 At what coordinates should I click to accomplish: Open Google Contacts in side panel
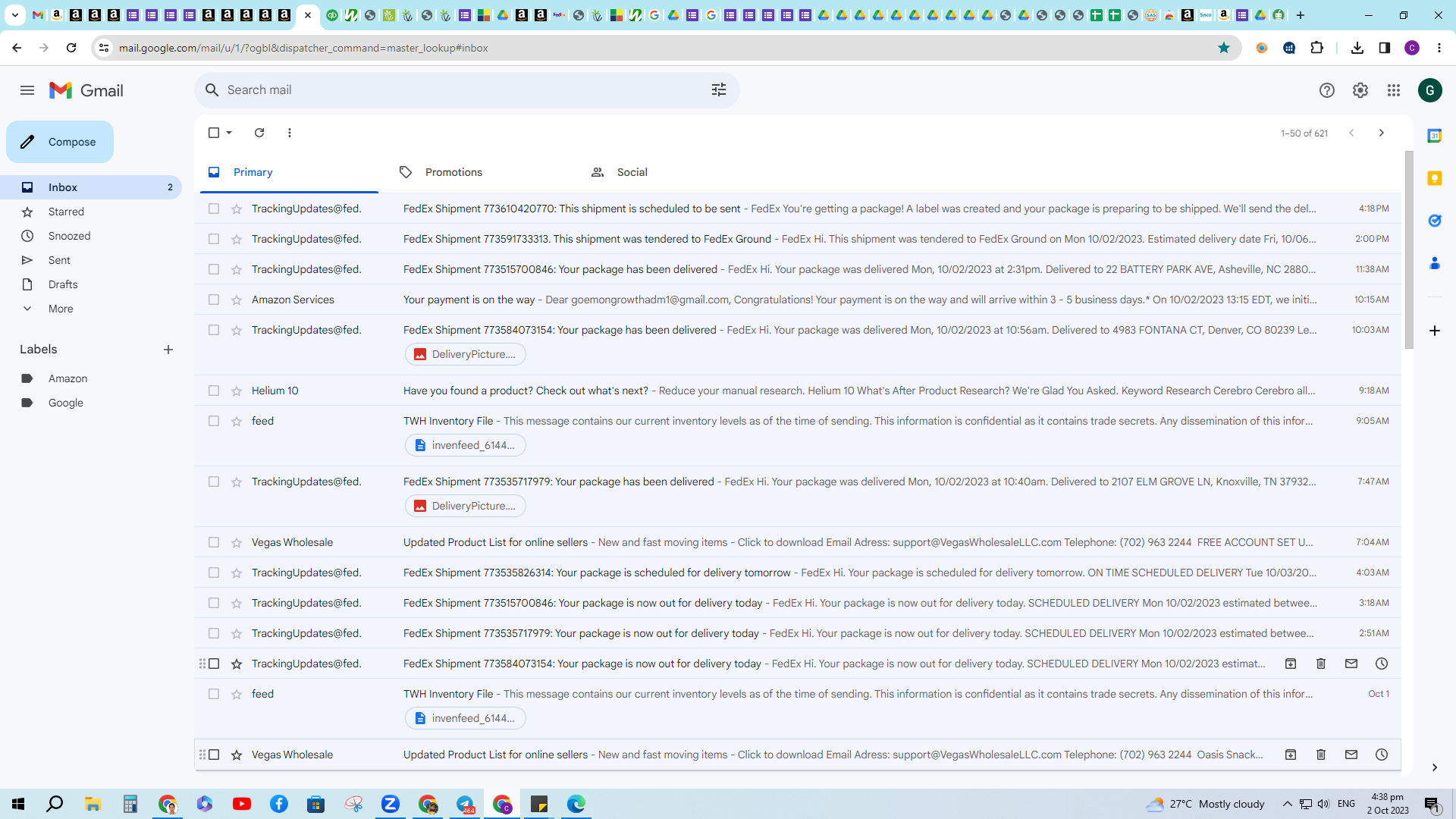1435,263
